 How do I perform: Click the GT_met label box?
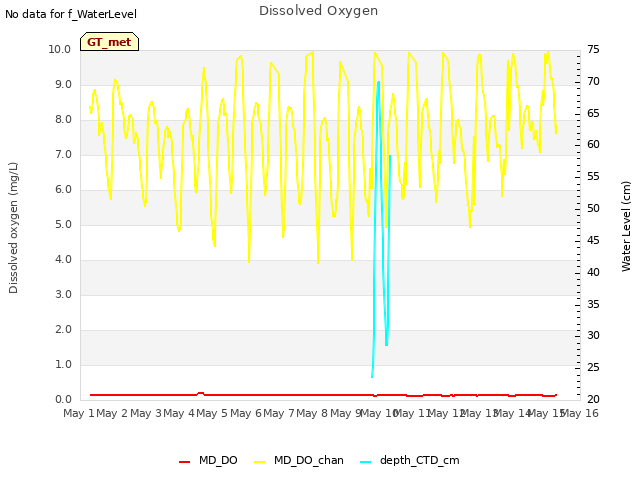click(109, 42)
